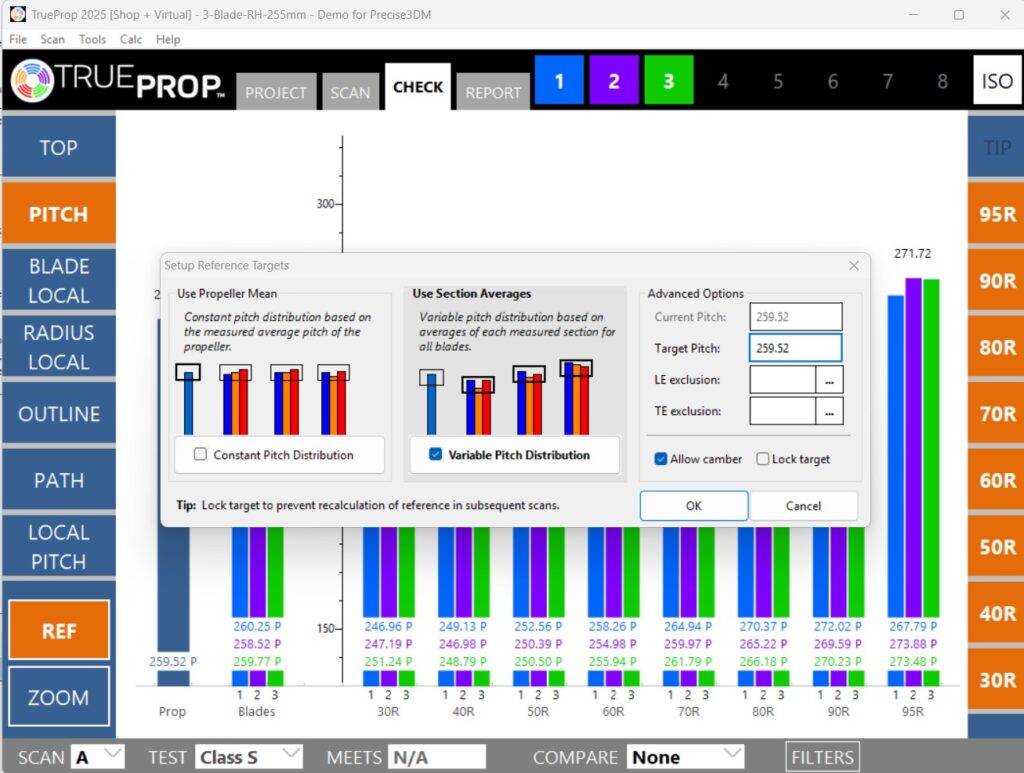Select the purple blade 2 button
The height and width of the screenshot is (773, 1024).
[614, 81]
